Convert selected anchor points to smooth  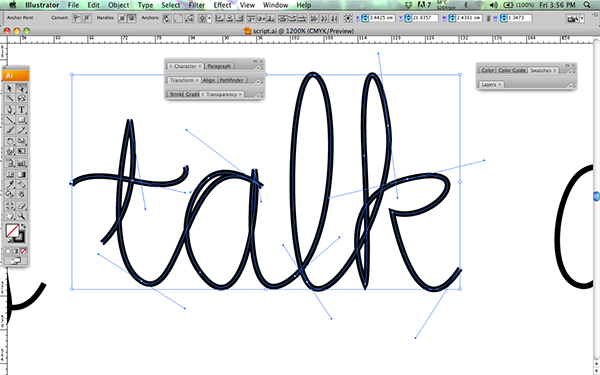point(87,18)
